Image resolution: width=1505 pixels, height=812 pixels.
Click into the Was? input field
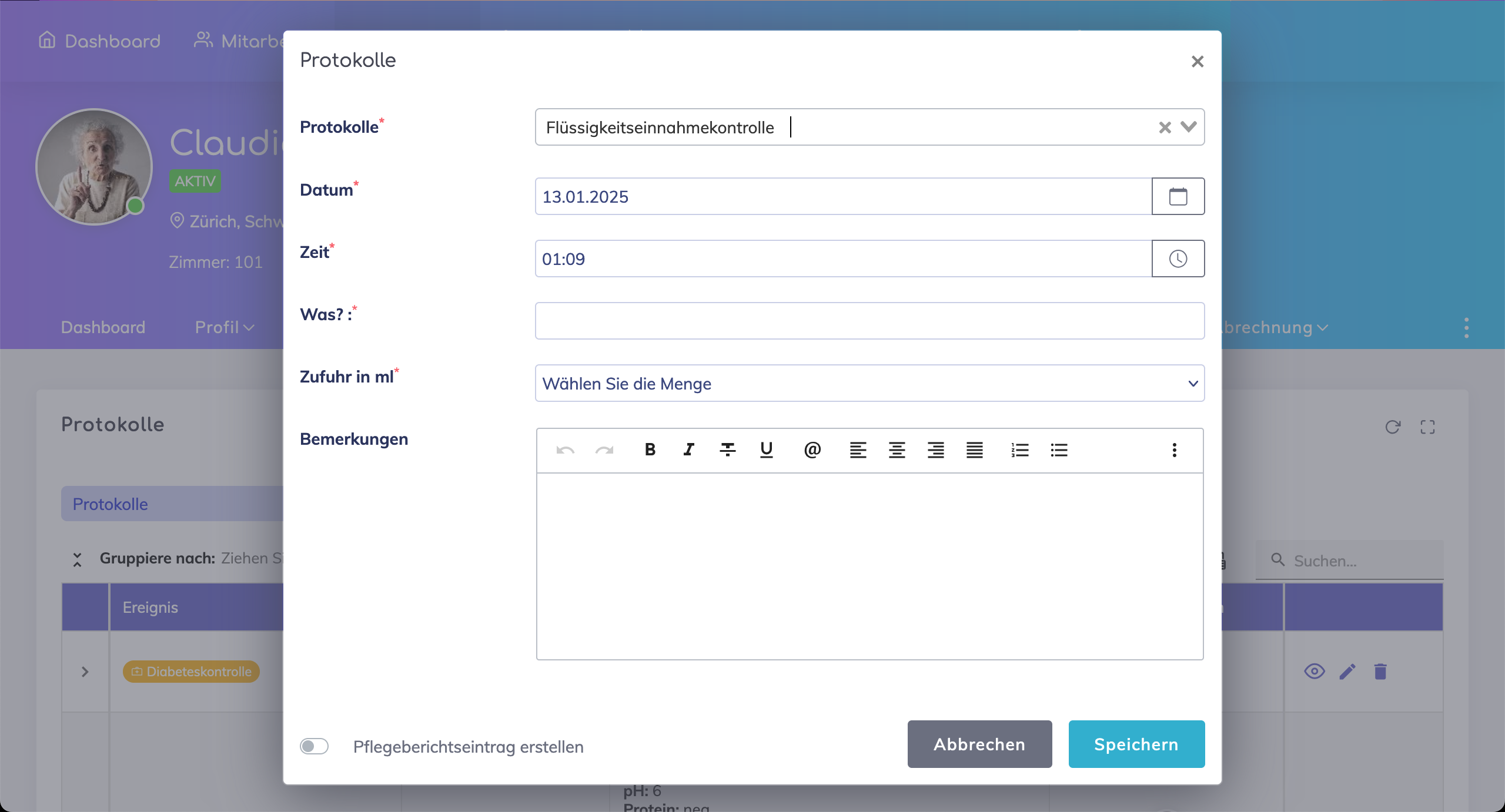click(x=869, y=321)
